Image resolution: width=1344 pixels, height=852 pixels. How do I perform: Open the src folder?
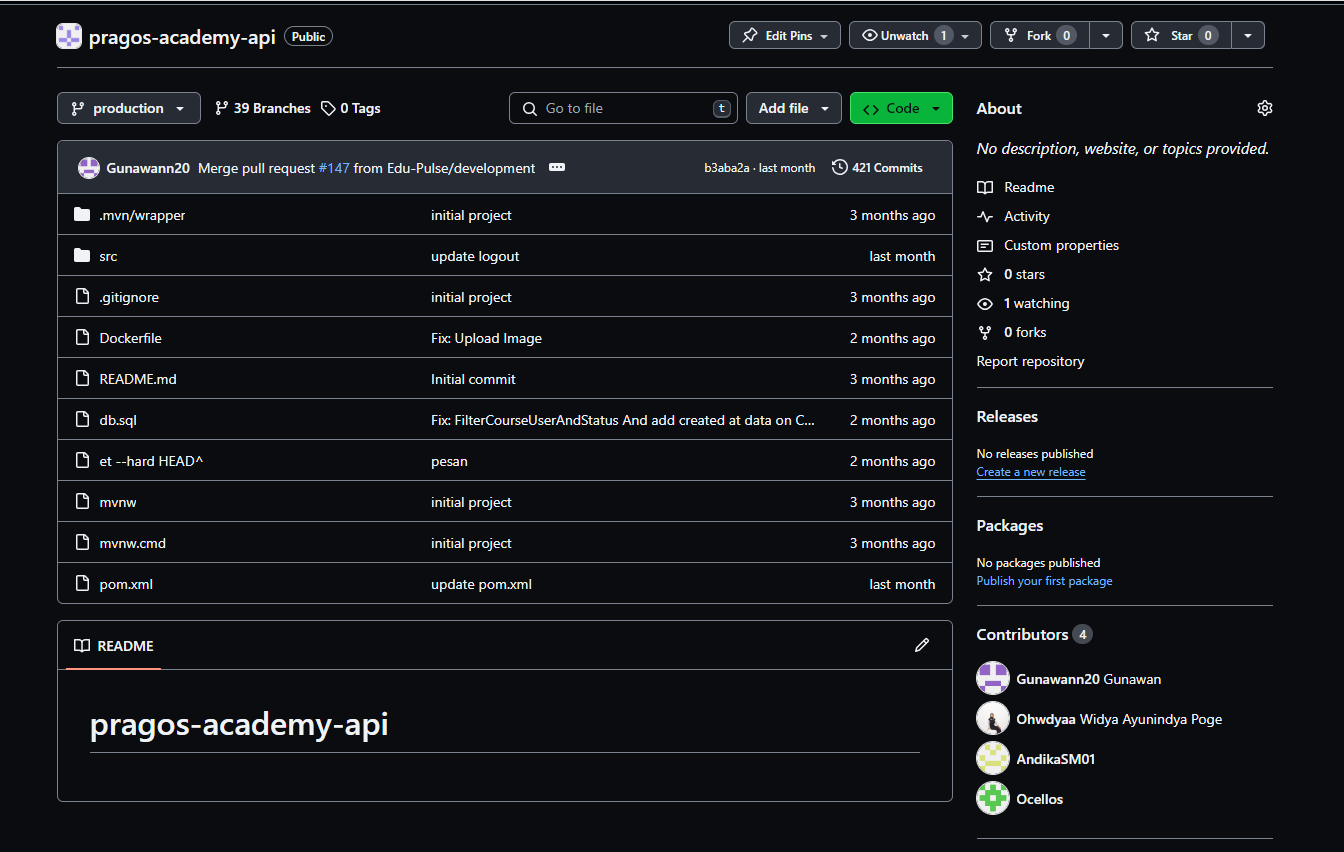pyautogui.click(x=108, y=256)
